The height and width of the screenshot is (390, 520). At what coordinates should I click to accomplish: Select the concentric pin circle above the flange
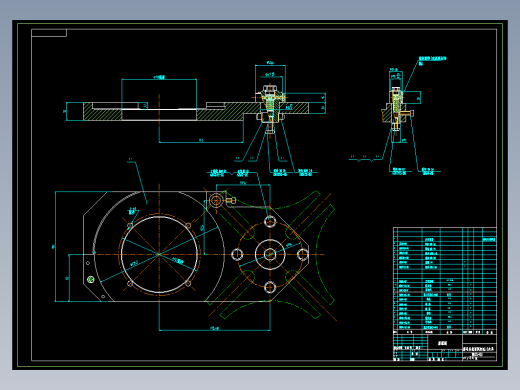[215, 200]
